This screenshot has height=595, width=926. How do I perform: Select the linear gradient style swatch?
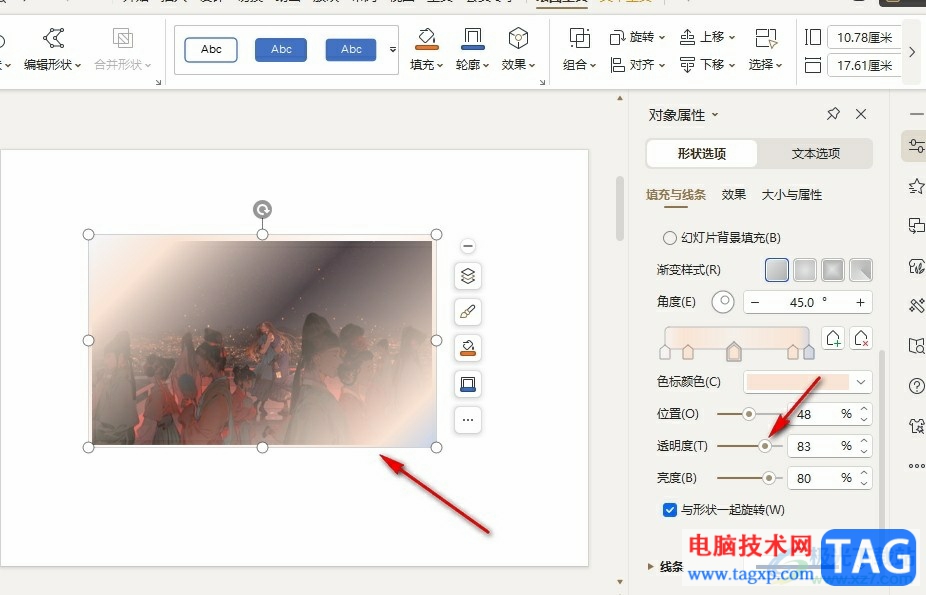777,270
